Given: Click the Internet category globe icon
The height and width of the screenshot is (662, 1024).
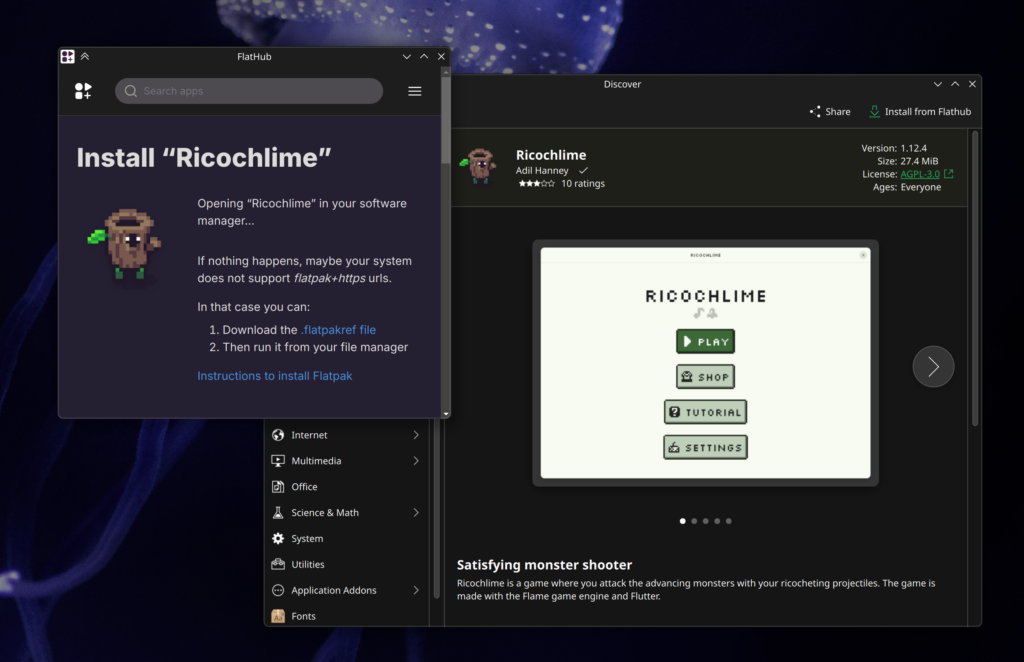Looking at the screenshot, I should (x=278, y=435).
